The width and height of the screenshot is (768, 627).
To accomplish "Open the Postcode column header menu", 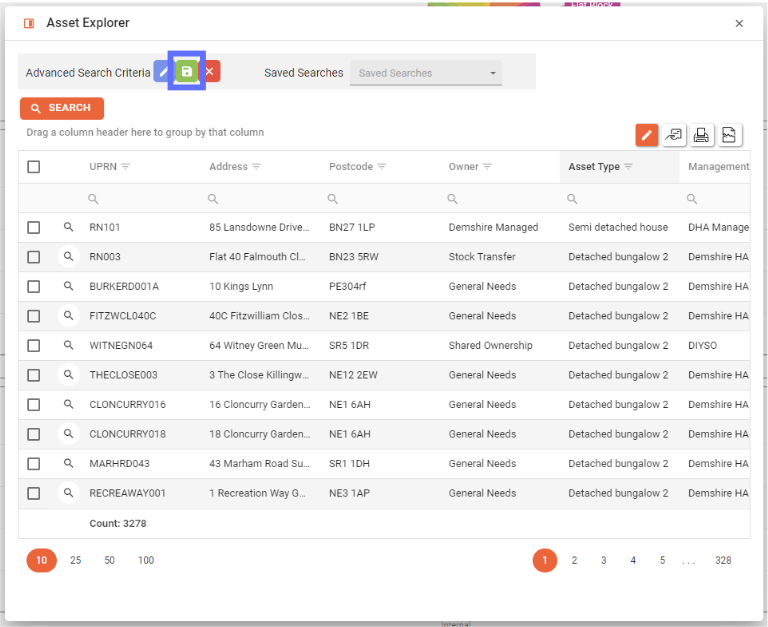I will (382, 167).
